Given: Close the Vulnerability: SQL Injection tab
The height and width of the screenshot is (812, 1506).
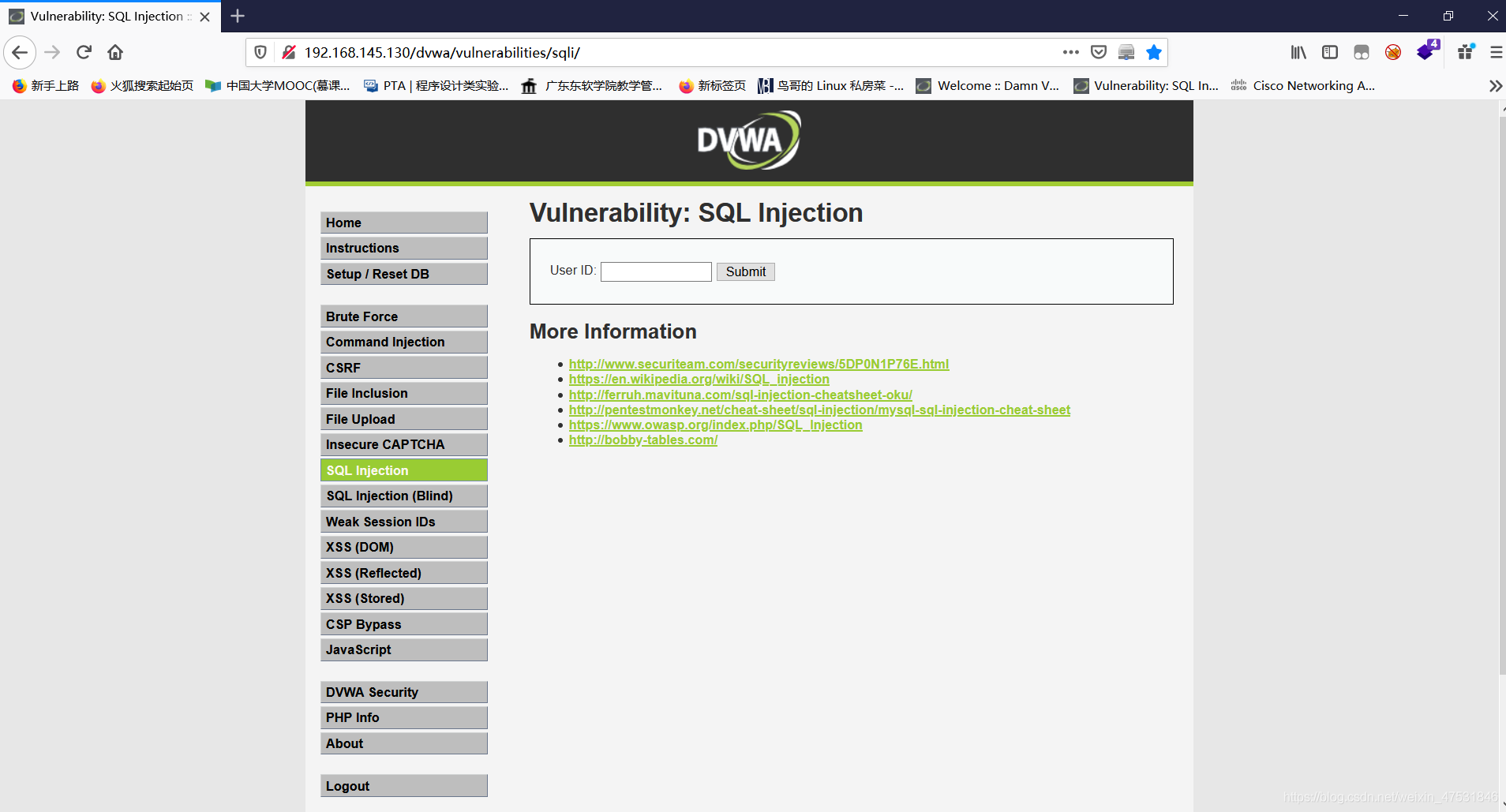Looking at the screenshot, I should click(x=205, y=17).
